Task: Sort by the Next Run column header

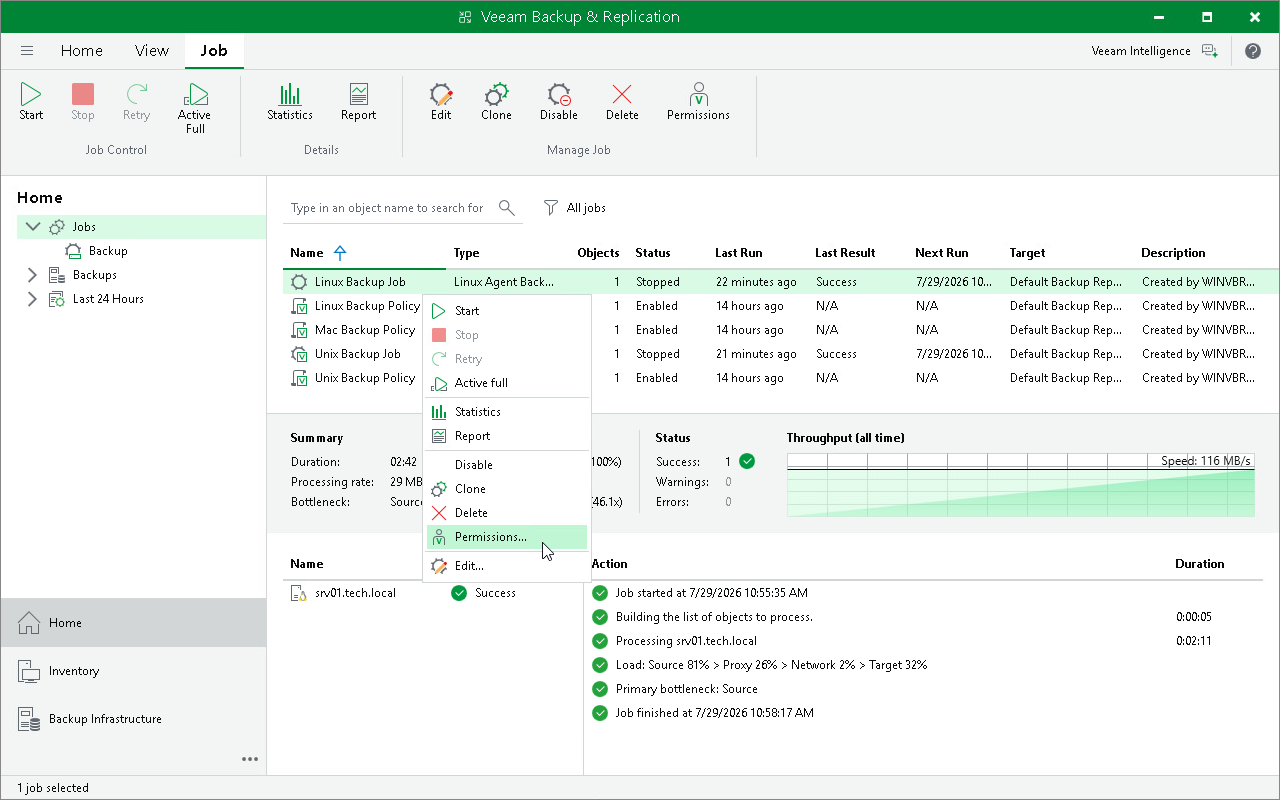Action: tap(941, 253)
